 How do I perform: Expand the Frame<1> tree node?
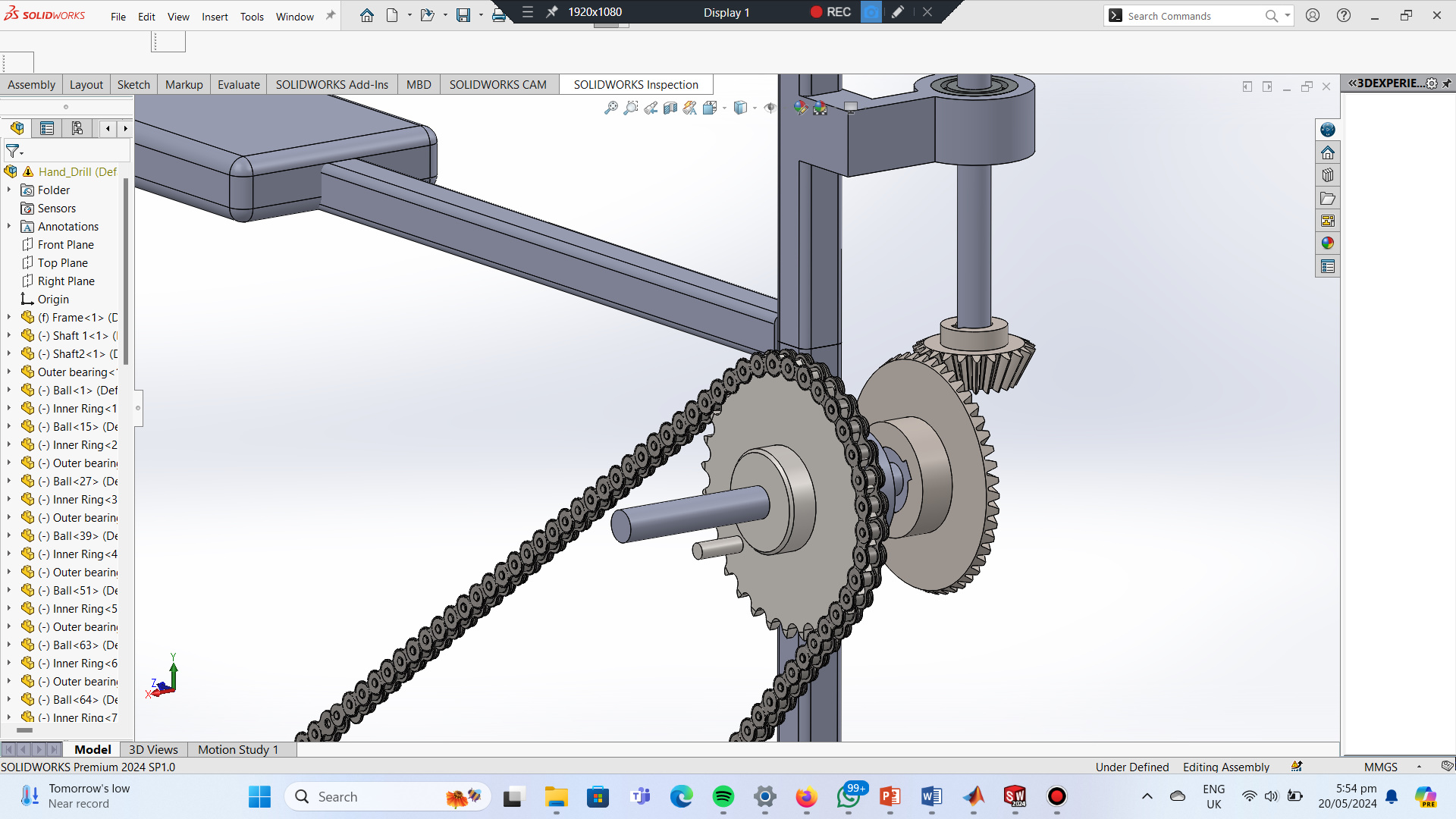point(9,318)
